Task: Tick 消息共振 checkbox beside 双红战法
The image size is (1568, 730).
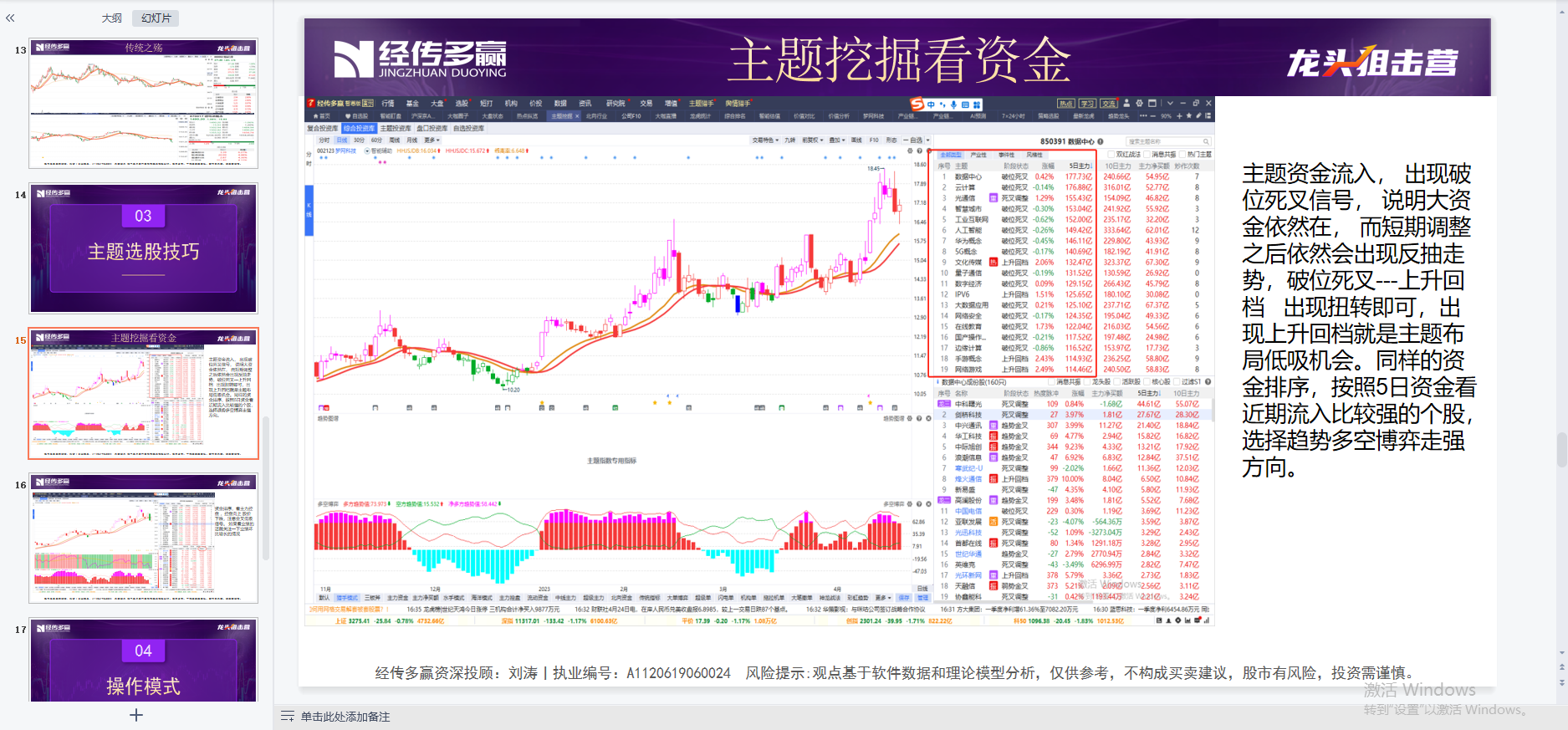Action: pos(1147,155)
